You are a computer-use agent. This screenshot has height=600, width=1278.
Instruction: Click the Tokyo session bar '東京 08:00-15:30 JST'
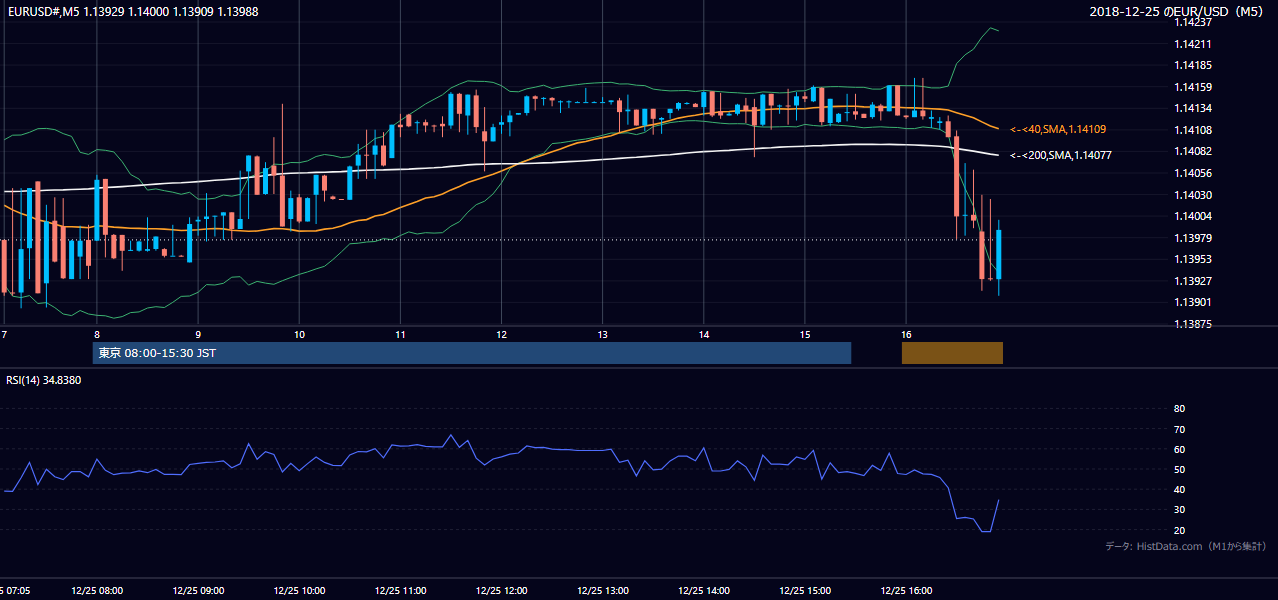point(471,353)
